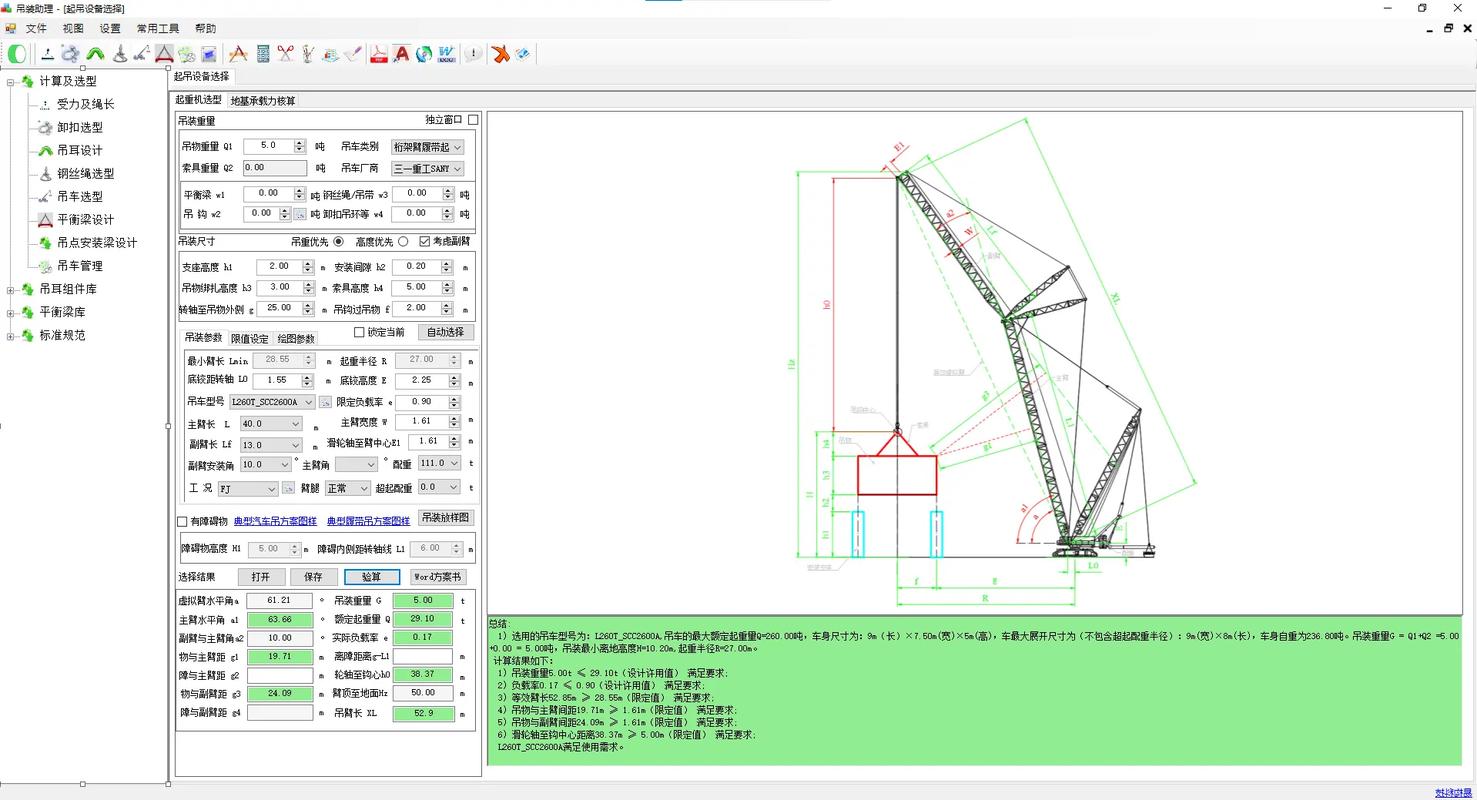Expand the 吊耳组件库 tree node
Screen dimensions: 1477x800
pos(11,290)
